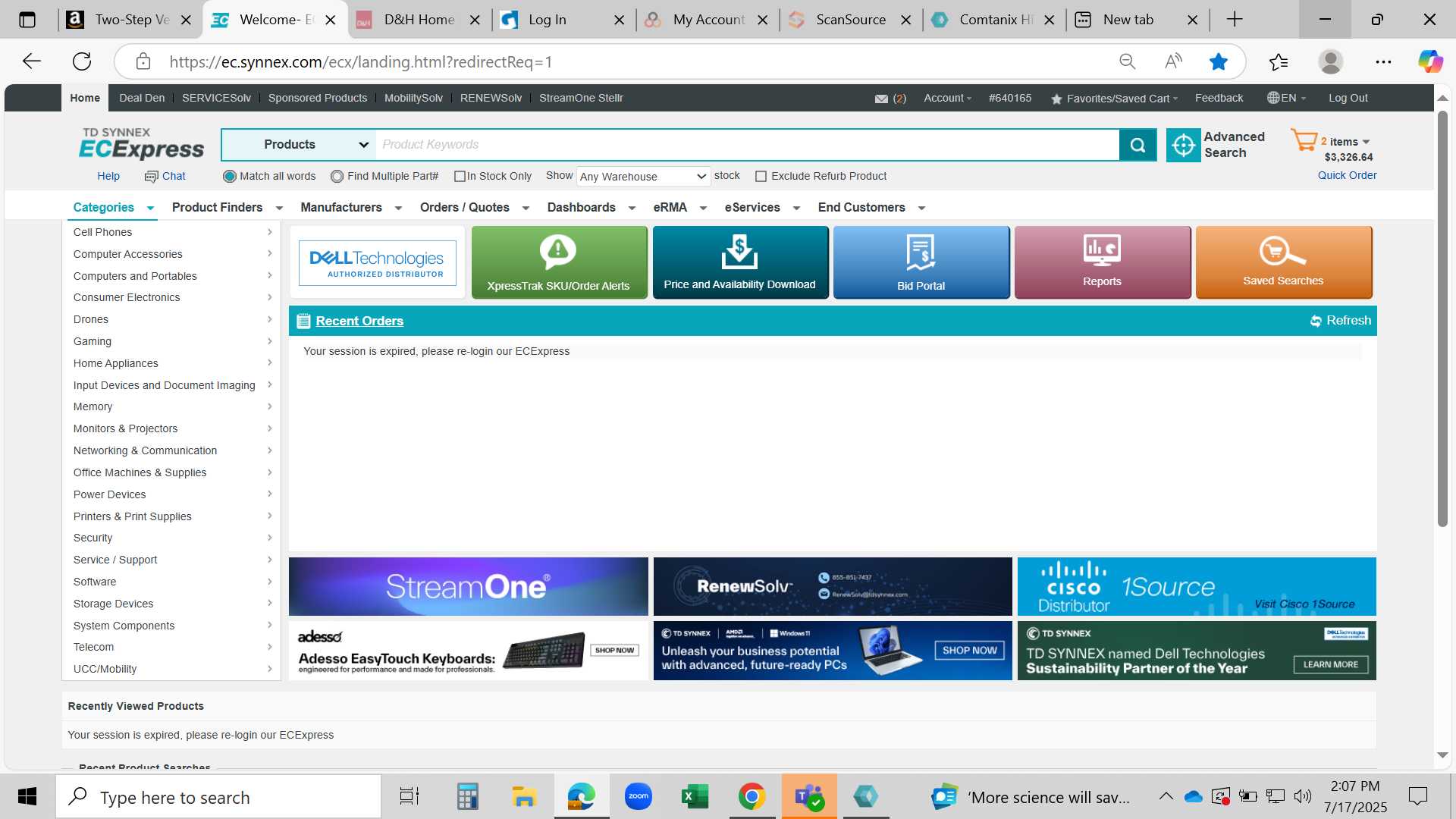
Task: Open the Reports tile
Action: tap(1103, 262)
